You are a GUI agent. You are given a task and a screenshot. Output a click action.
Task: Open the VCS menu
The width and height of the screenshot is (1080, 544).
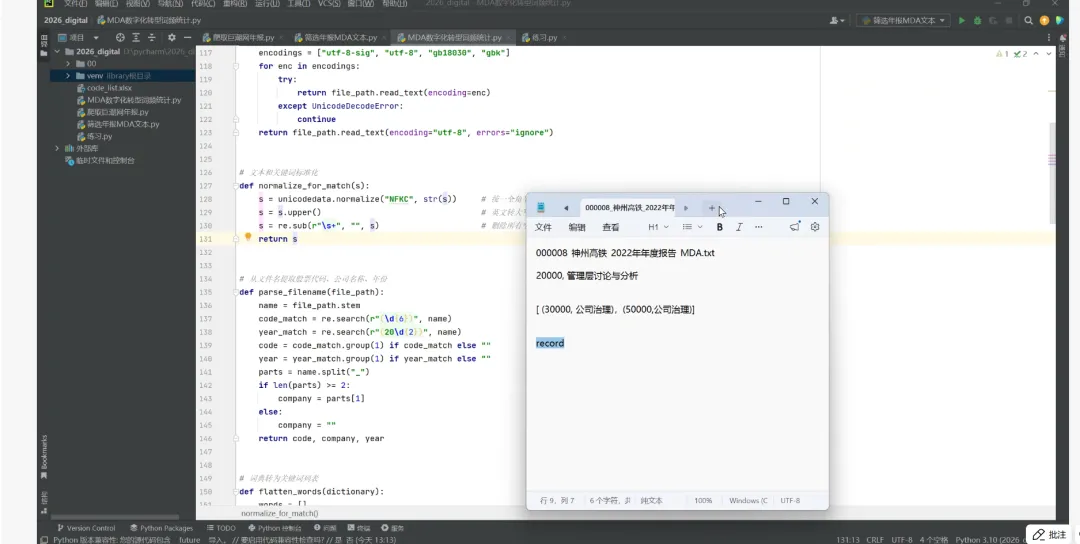pos(329,3)
